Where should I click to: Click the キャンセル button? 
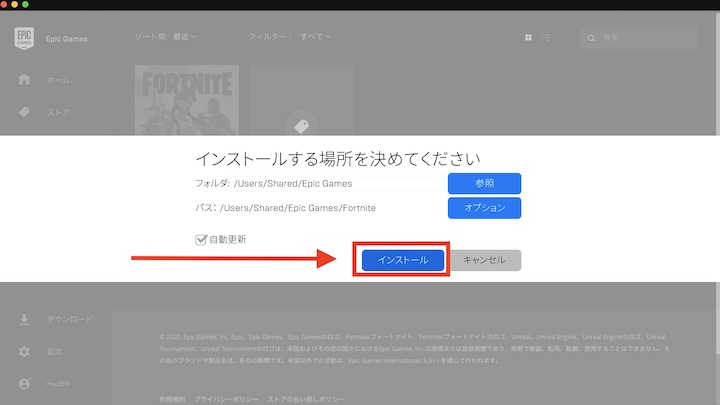tap(484, 260)
